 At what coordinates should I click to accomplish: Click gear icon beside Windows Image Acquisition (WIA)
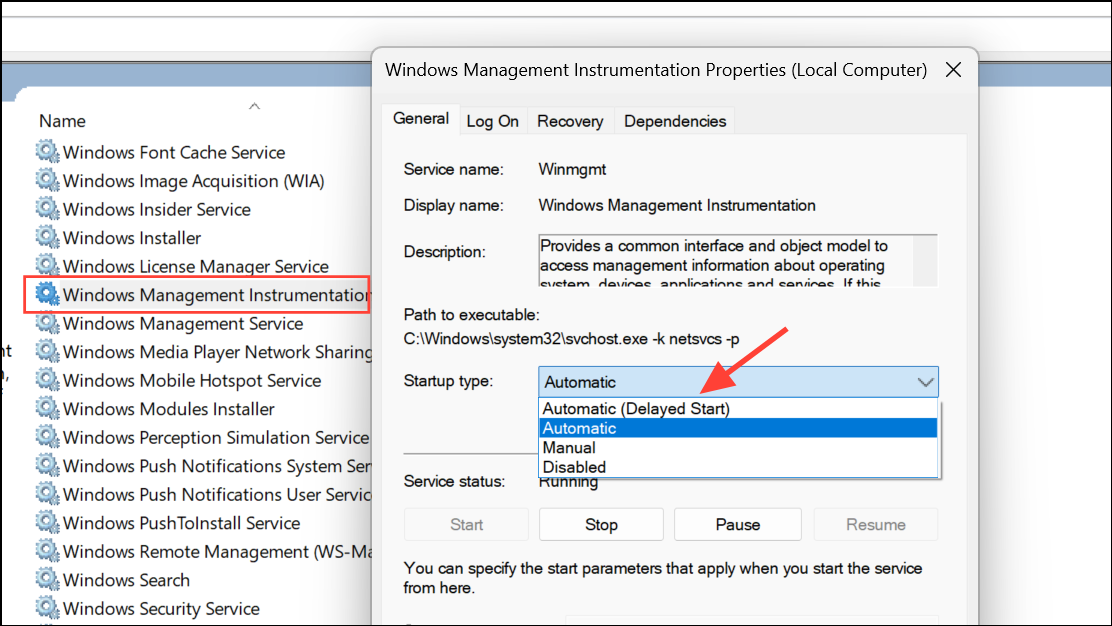click(x=48, y=179)
